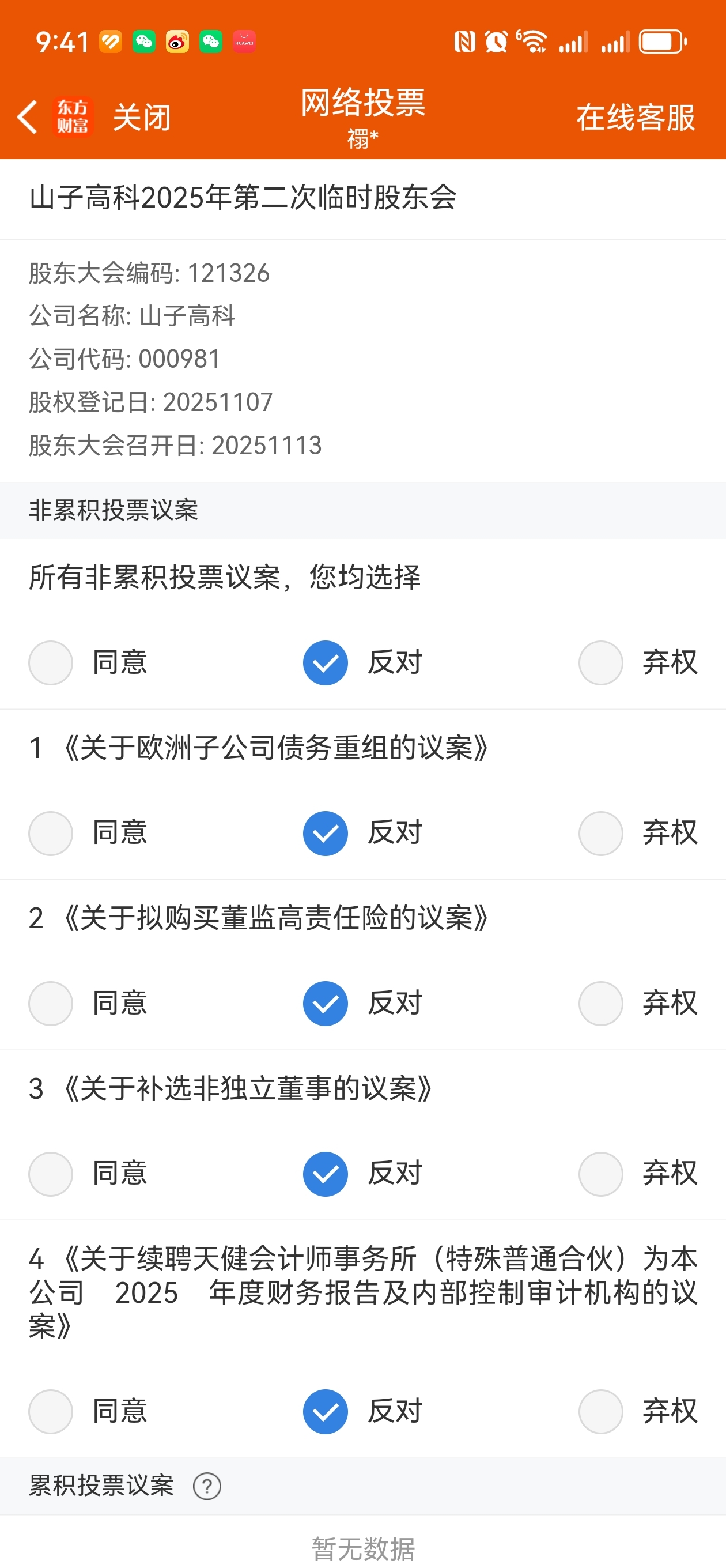Select 同意 for all non-cumulative proposals
Viewport: 726px width, 1568px height.
tap(51, 663)
